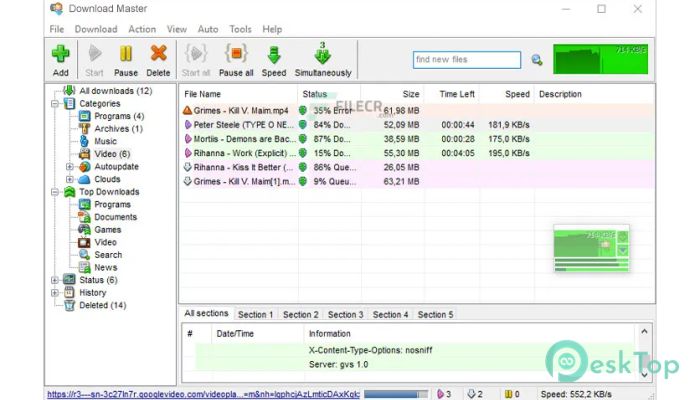The width and height of the screenshot is (700, 400).
Task: Switch to the All sections tab
Action: [x=206, y=313]
